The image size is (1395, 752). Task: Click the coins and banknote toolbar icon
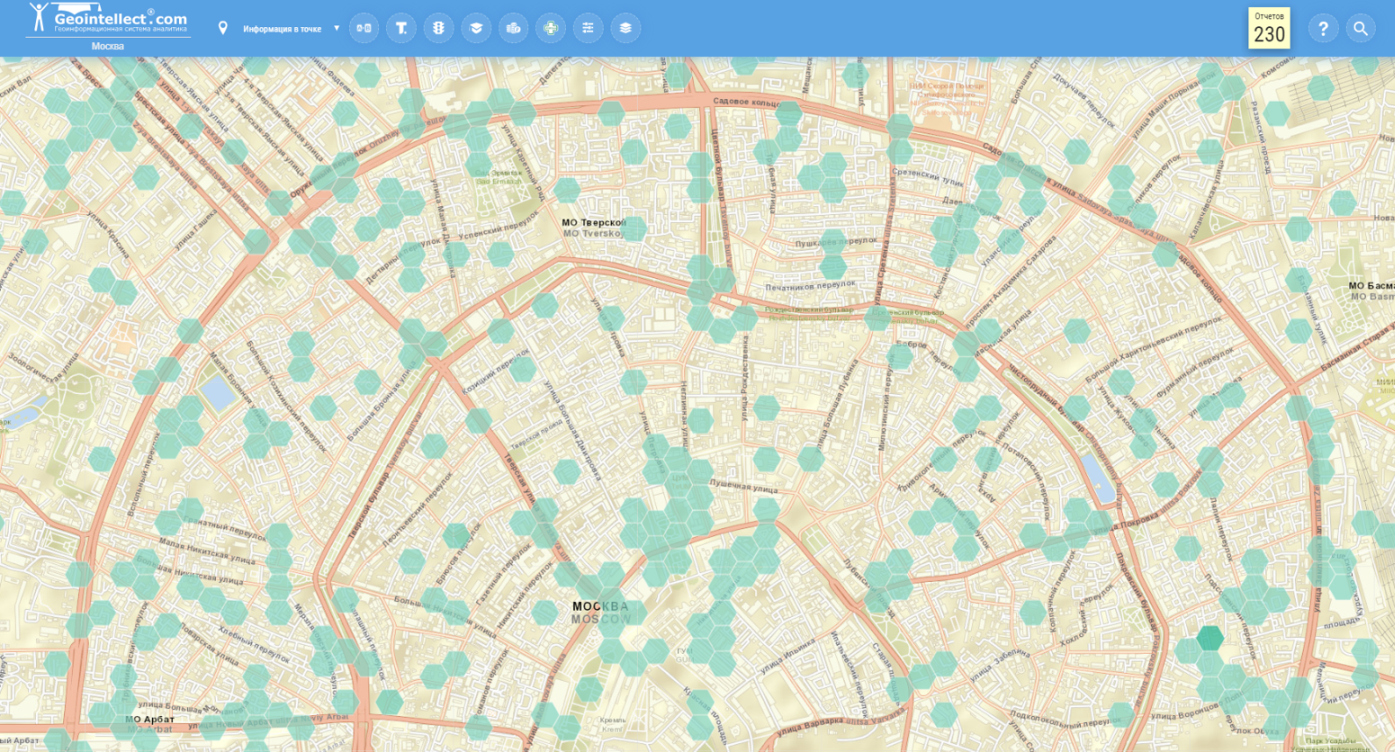pyautogui.click(x=513, y=28)
